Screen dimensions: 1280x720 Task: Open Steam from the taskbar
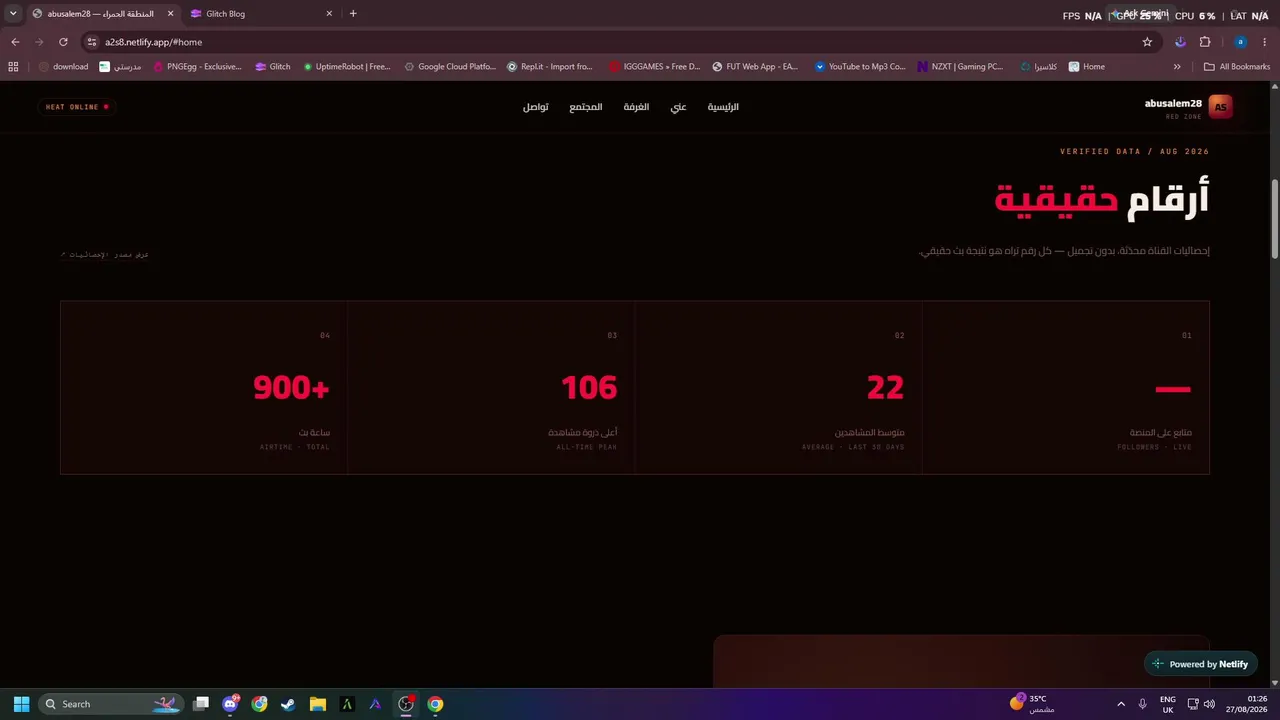tap(288, 704)
